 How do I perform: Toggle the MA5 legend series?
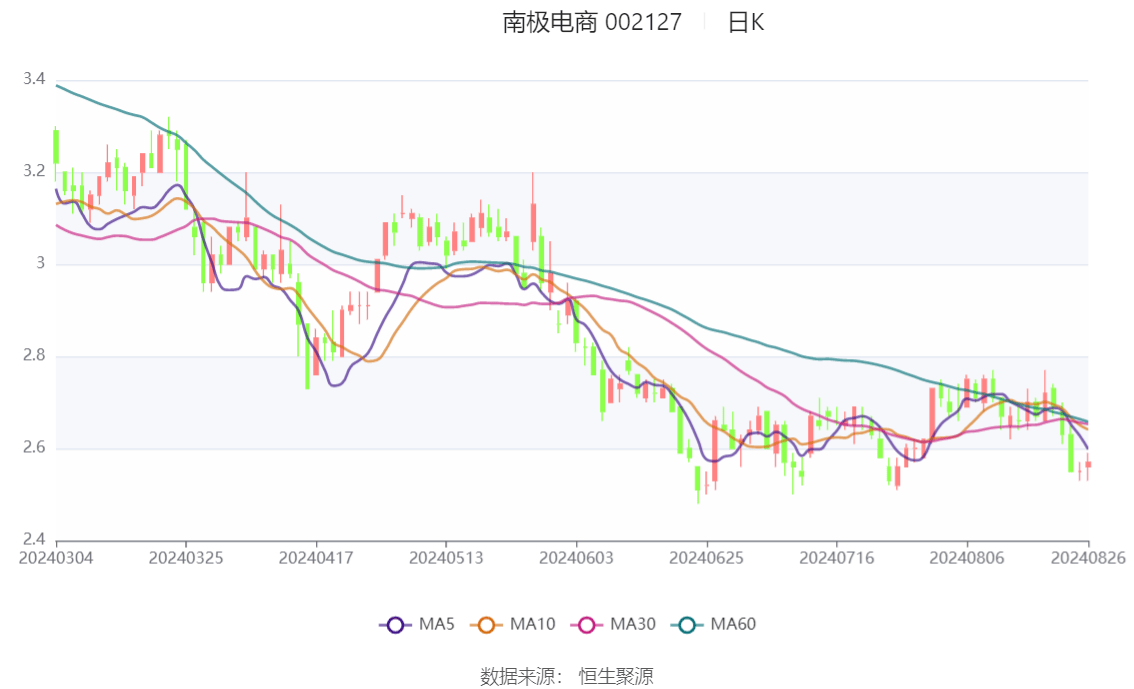tap(417, 625)
